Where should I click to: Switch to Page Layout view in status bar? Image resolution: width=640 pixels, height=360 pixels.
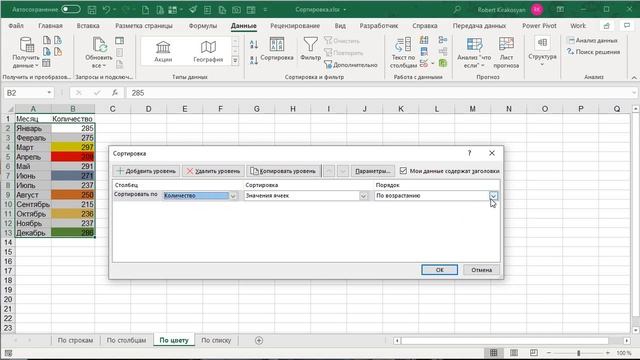(x=514, y=352)
